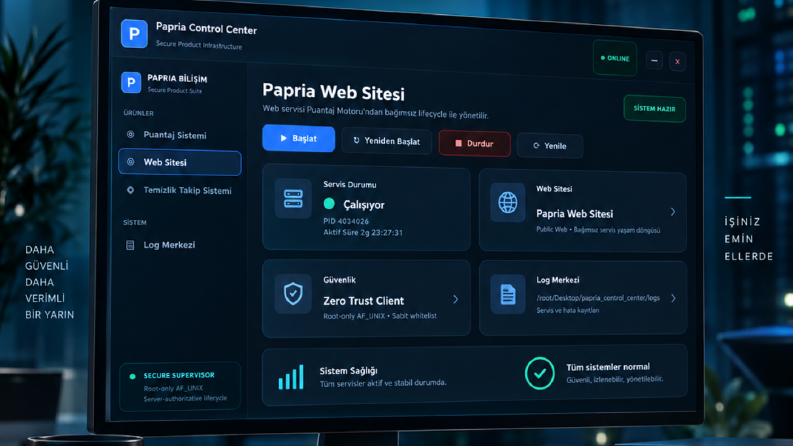This screenshot has width=793, height=446.
Task: Click the Temizlik Takip Sistemi icon
Action: (130, 190)
